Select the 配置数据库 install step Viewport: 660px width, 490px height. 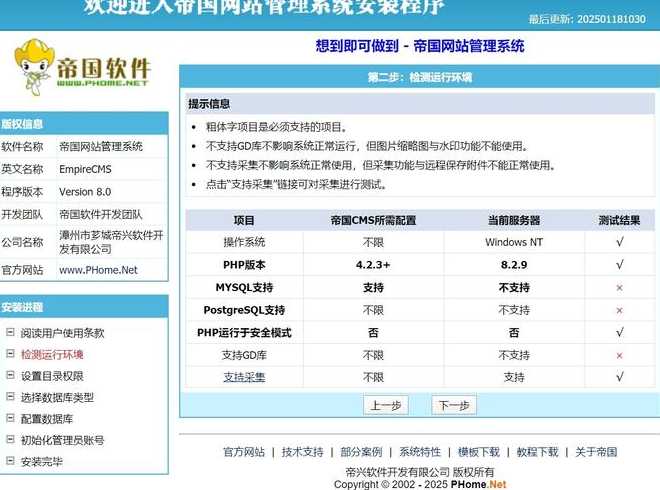coord(47,419)
